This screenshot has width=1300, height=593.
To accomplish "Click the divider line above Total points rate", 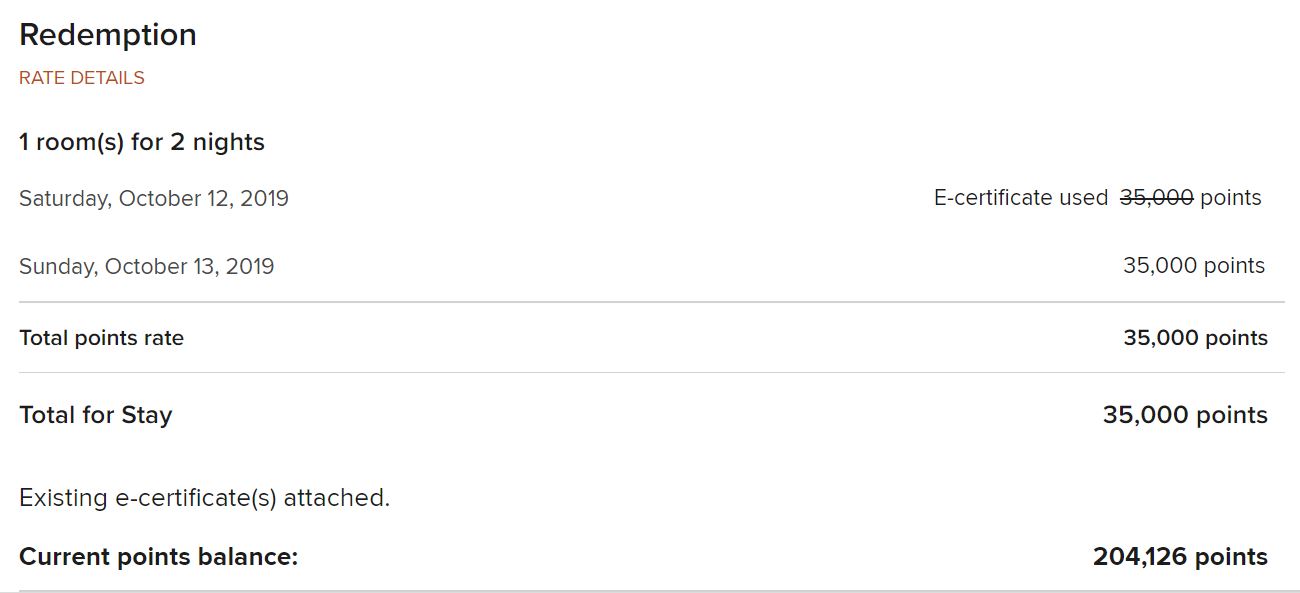I will coord(652,302).
